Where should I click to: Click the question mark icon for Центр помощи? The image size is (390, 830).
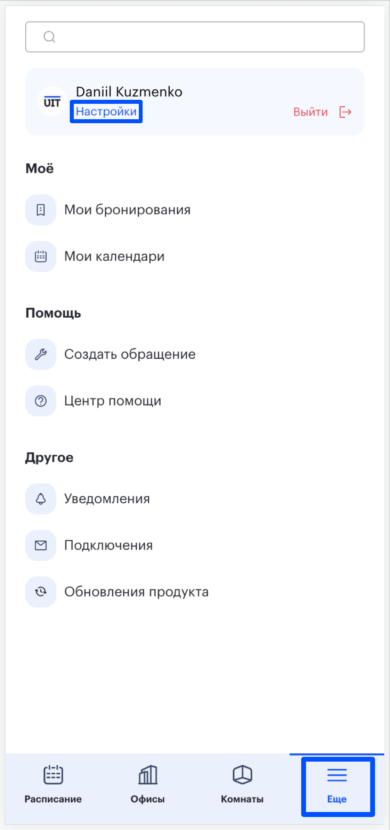(41, 401)
